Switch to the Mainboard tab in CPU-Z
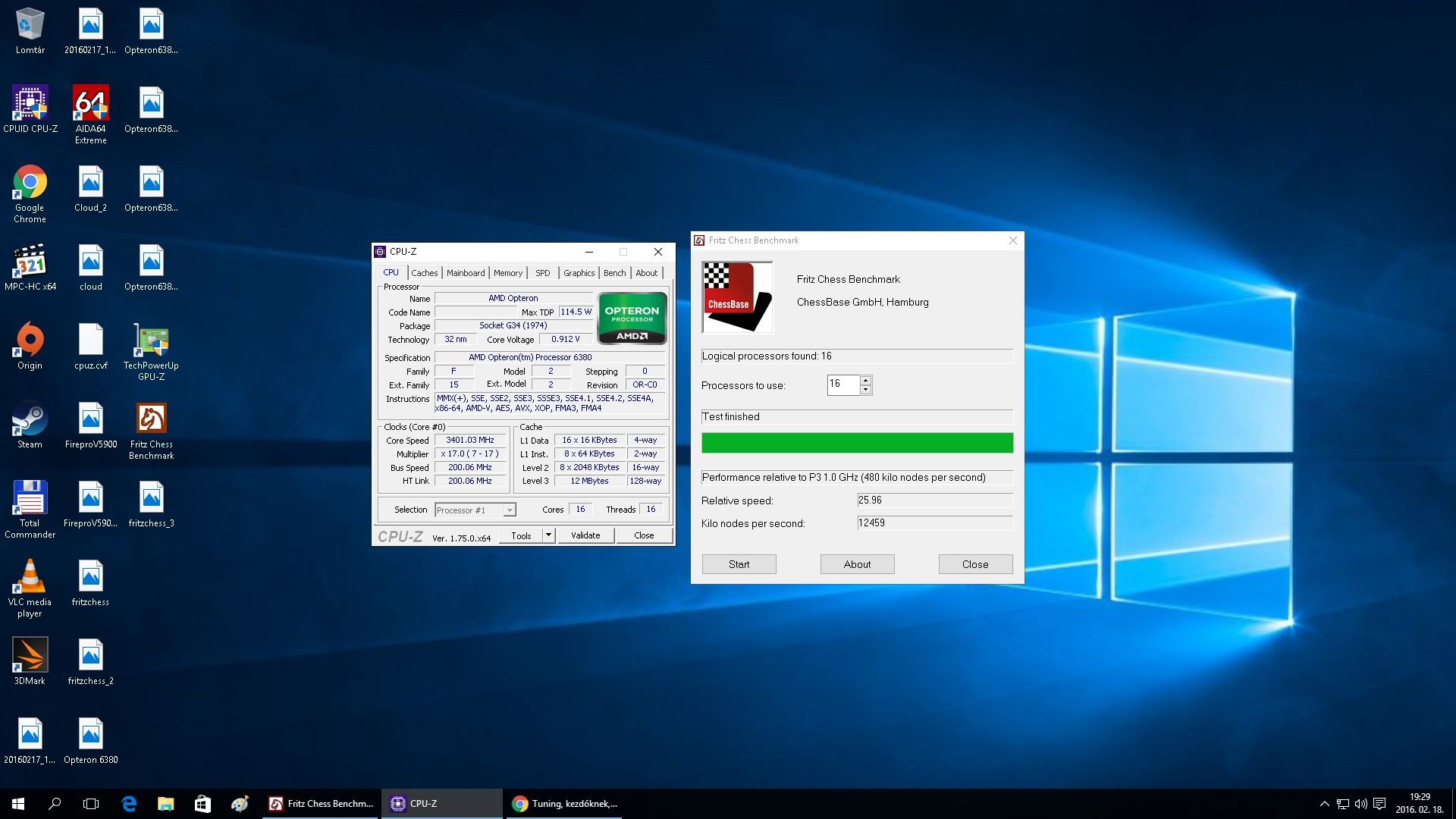1456x819 pixels. tap(466, 273)
